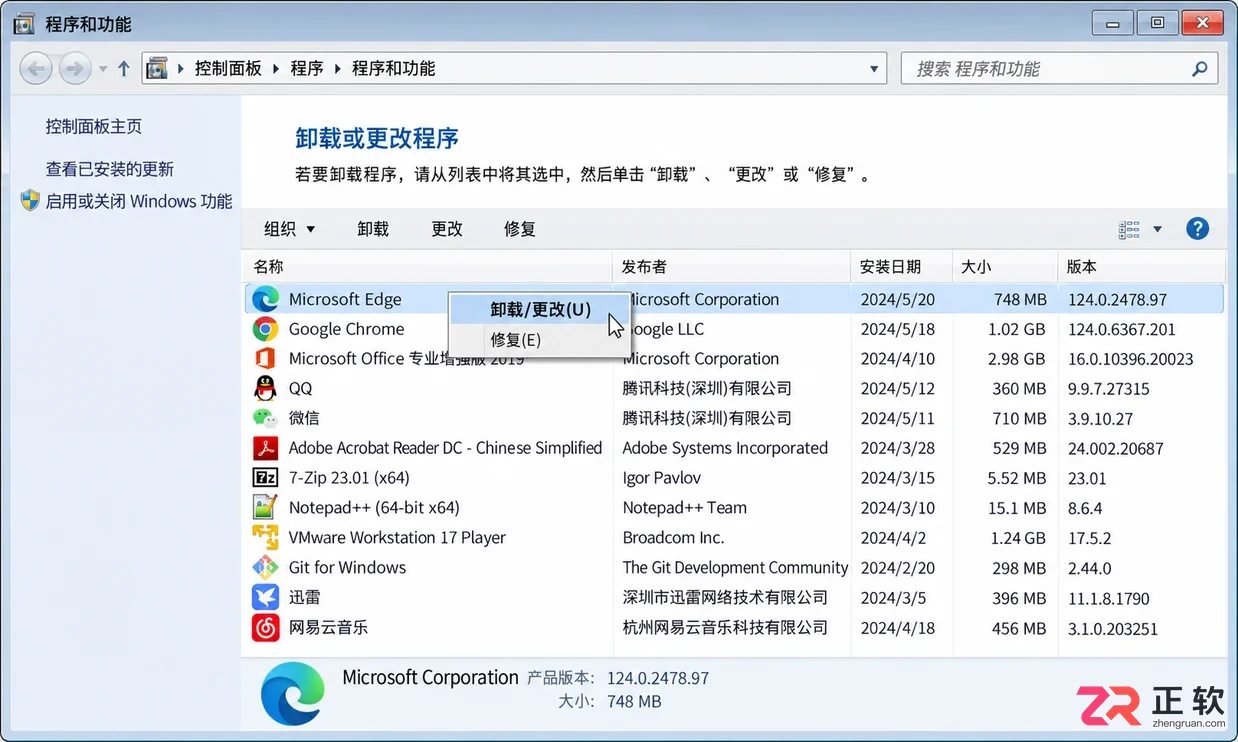Click the view options icon in the toolbar
This screenshot has width=1238, height=742.
(1129, 229)
